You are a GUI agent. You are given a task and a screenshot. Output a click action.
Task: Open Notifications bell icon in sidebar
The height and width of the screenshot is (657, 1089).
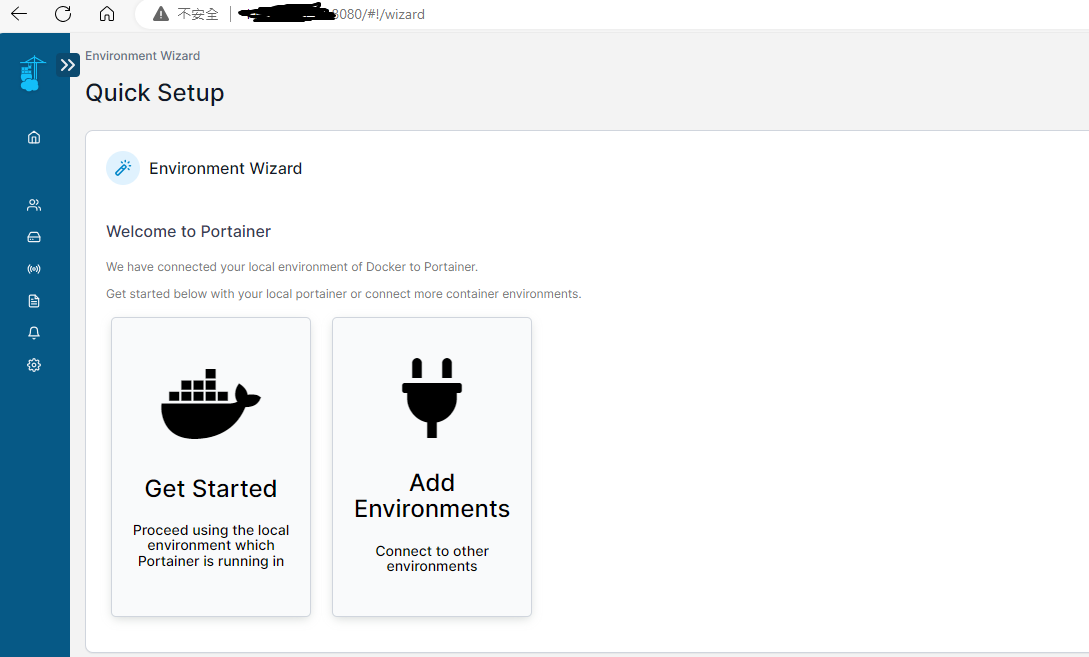pos(34,333)
